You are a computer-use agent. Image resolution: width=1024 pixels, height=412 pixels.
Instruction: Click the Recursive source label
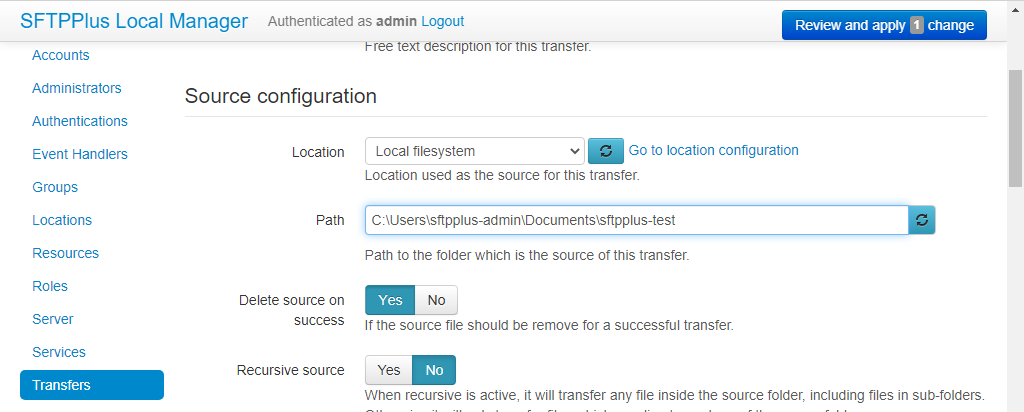pos(291,370)
